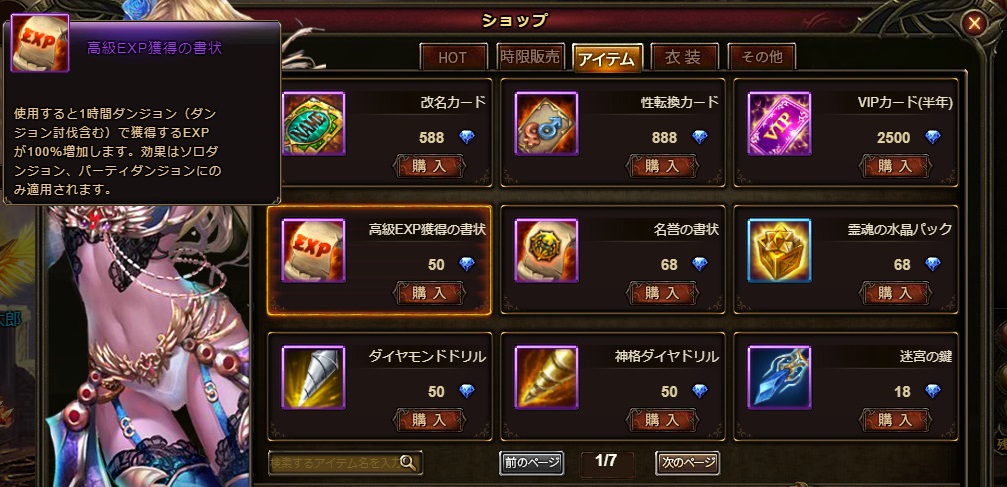Select the 迷宮の鍵 blue key icon
This screenshot has width=1007, height=487.
[x=779, y=378]
